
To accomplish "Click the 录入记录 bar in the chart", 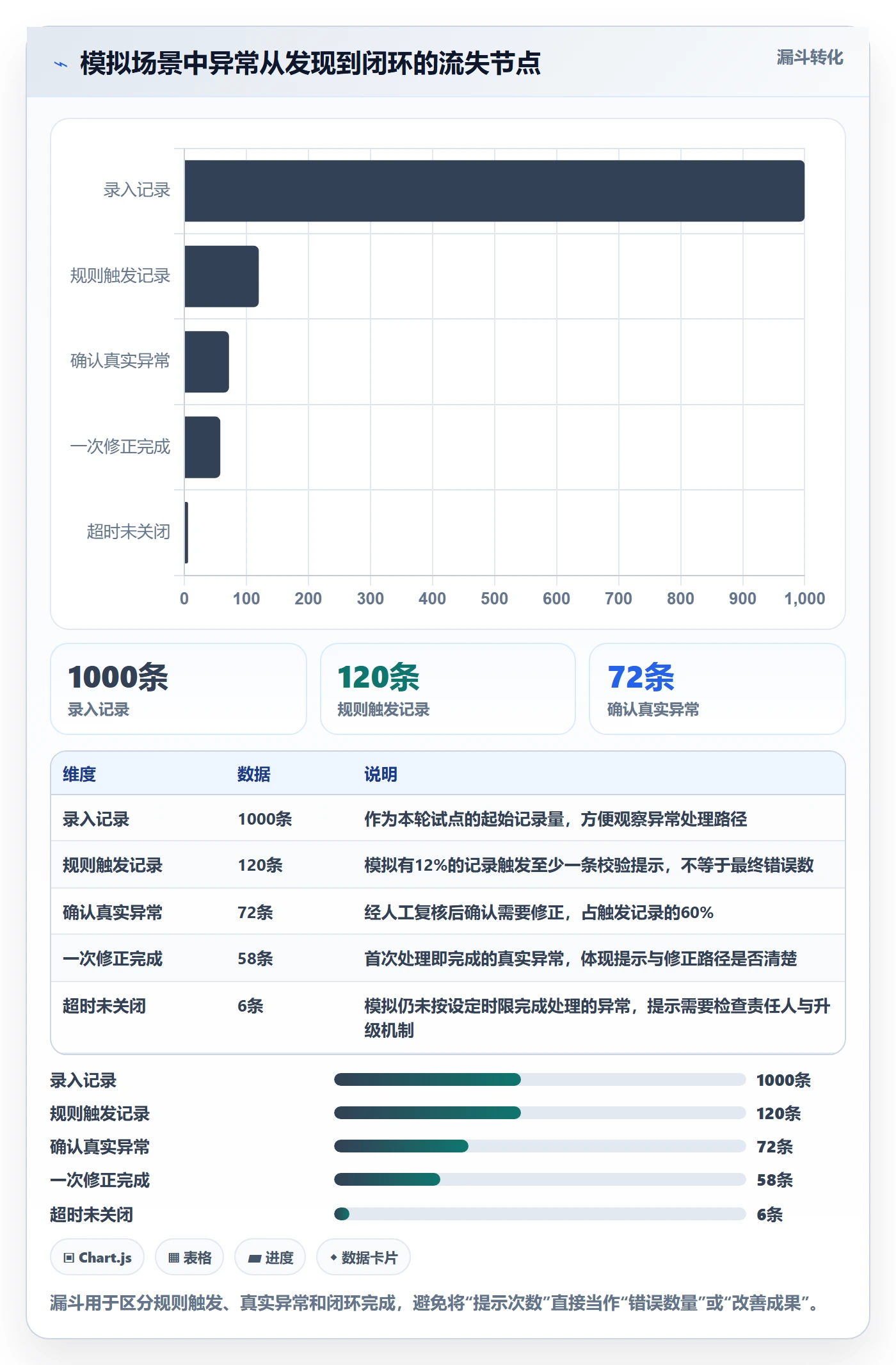I will click(x=494, y=191).
